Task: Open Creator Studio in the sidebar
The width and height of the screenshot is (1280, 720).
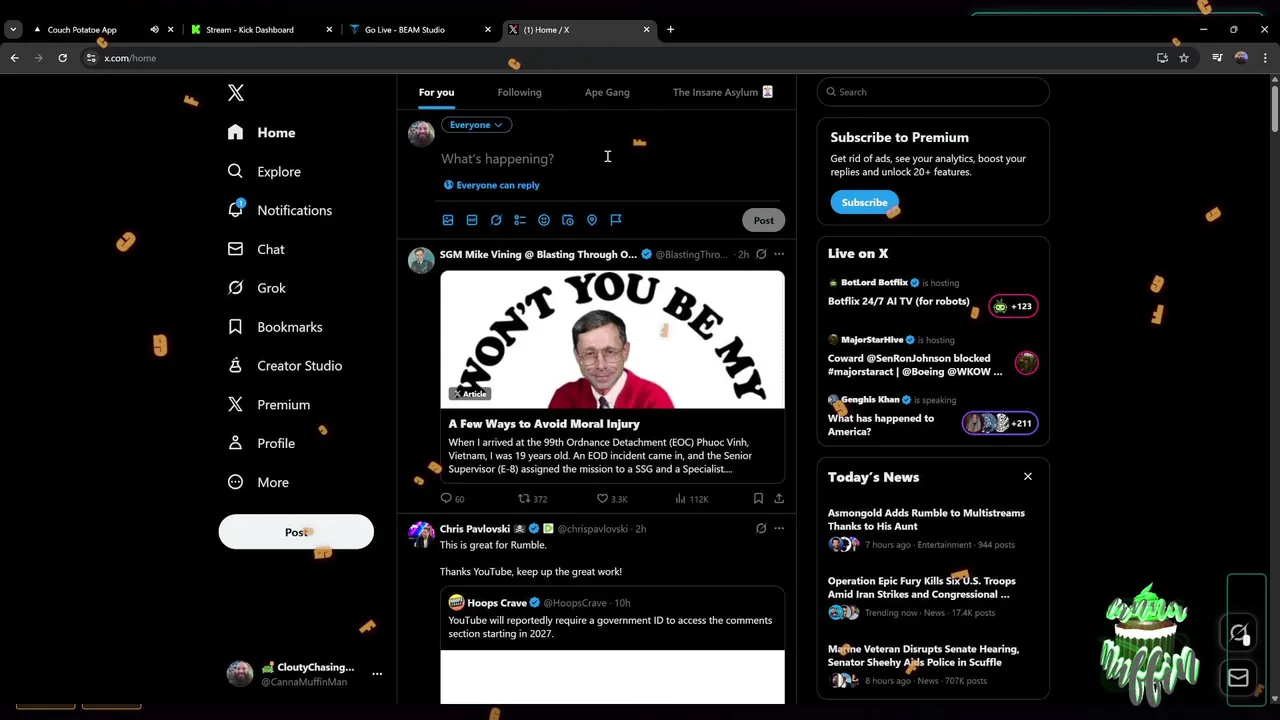Action: pos(284,366)
